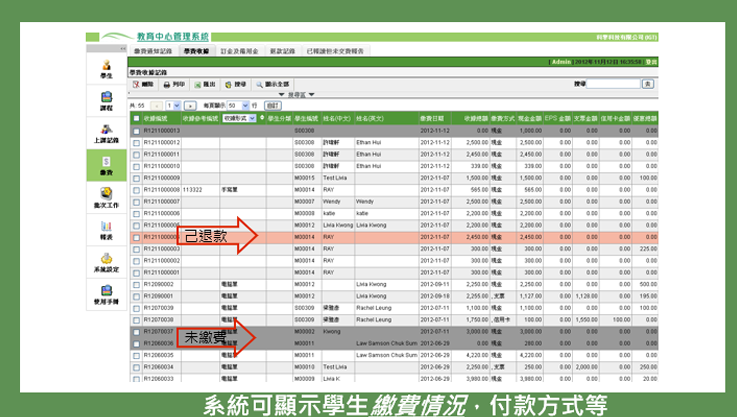Tick checkbox for receipt R12070039
The width and height of the screenshot is (737, 417).
[136, 308]
